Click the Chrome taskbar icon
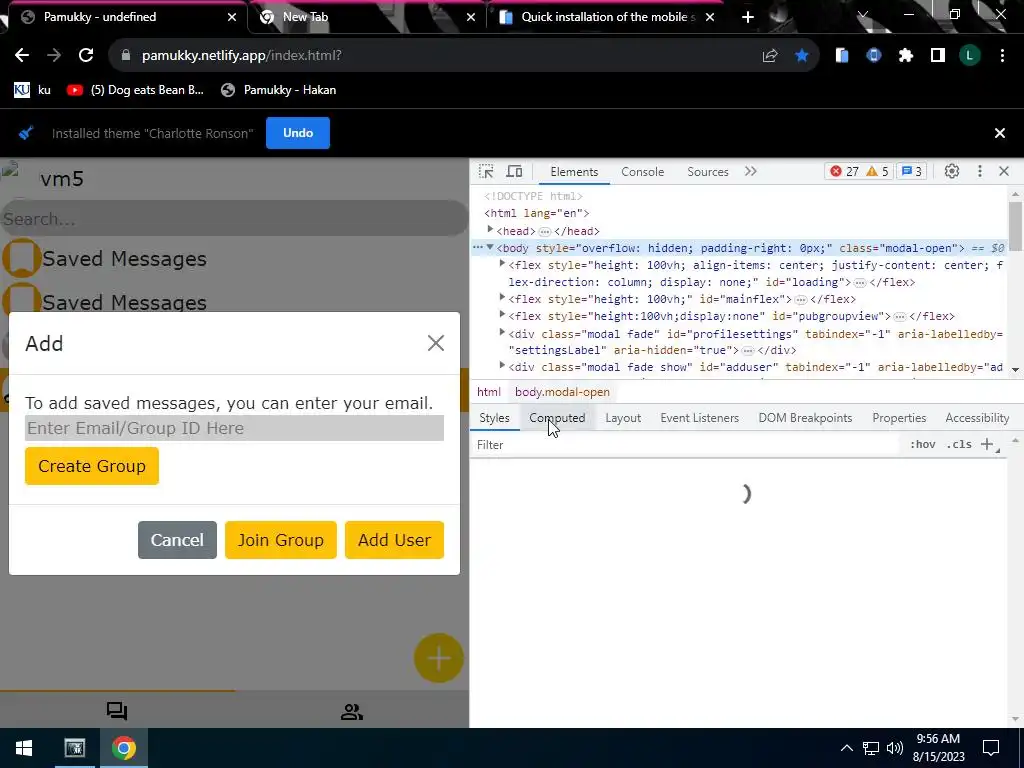Screen dimensions: 1024x768 123,748
